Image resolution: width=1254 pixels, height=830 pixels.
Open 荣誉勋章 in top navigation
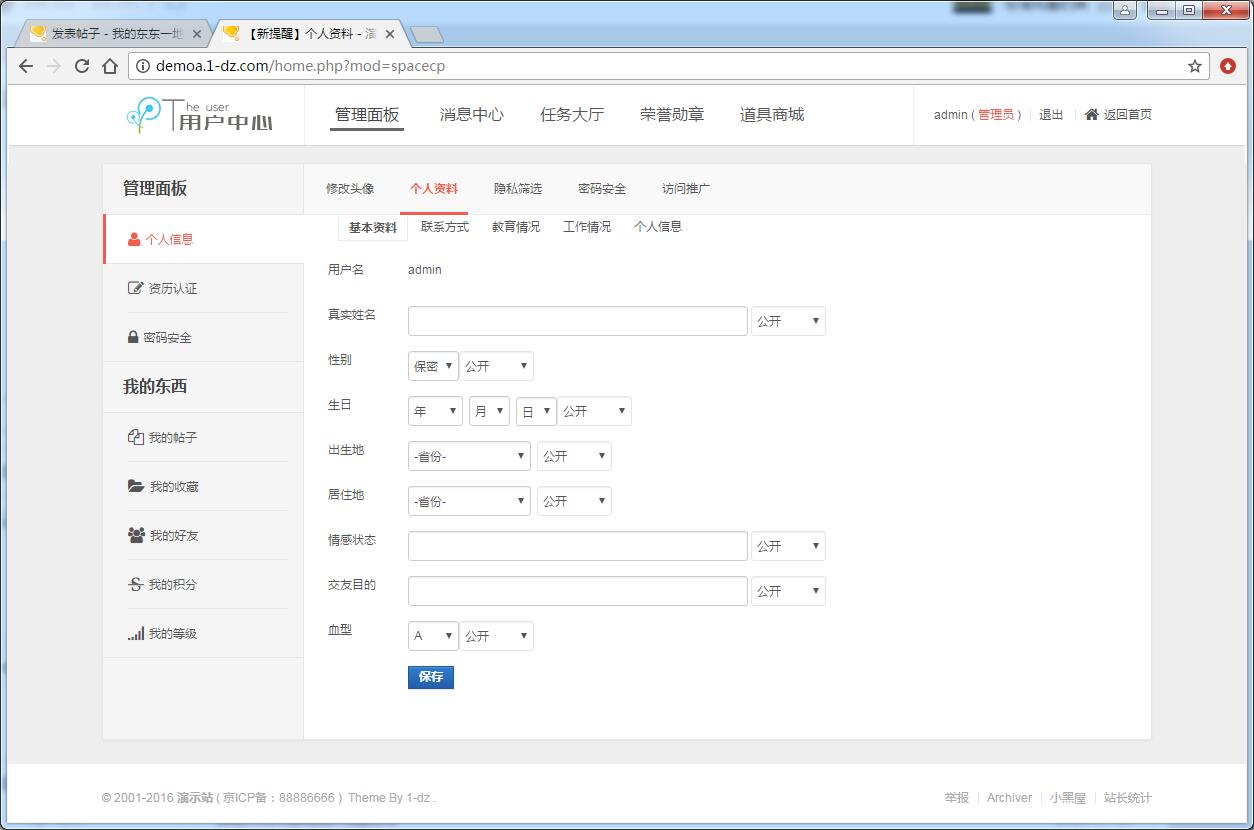(672, 115)
